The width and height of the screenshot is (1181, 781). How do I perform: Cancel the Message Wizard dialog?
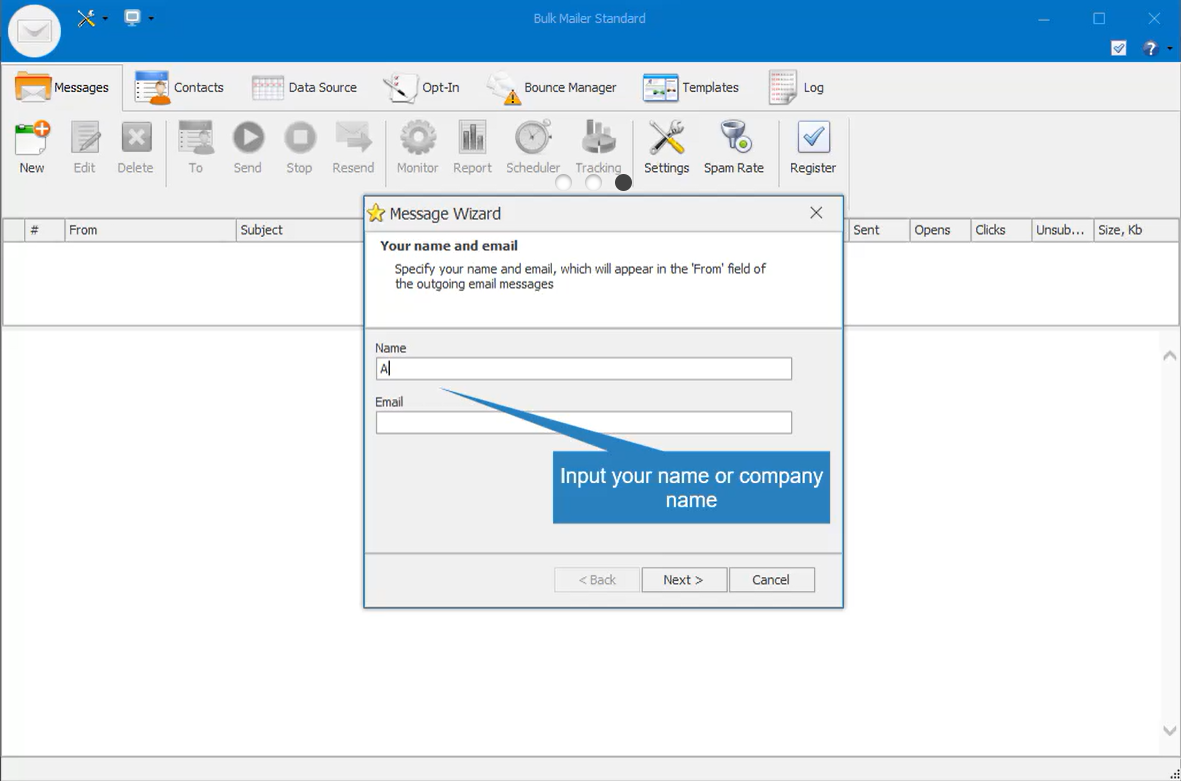tap(771, 580)
